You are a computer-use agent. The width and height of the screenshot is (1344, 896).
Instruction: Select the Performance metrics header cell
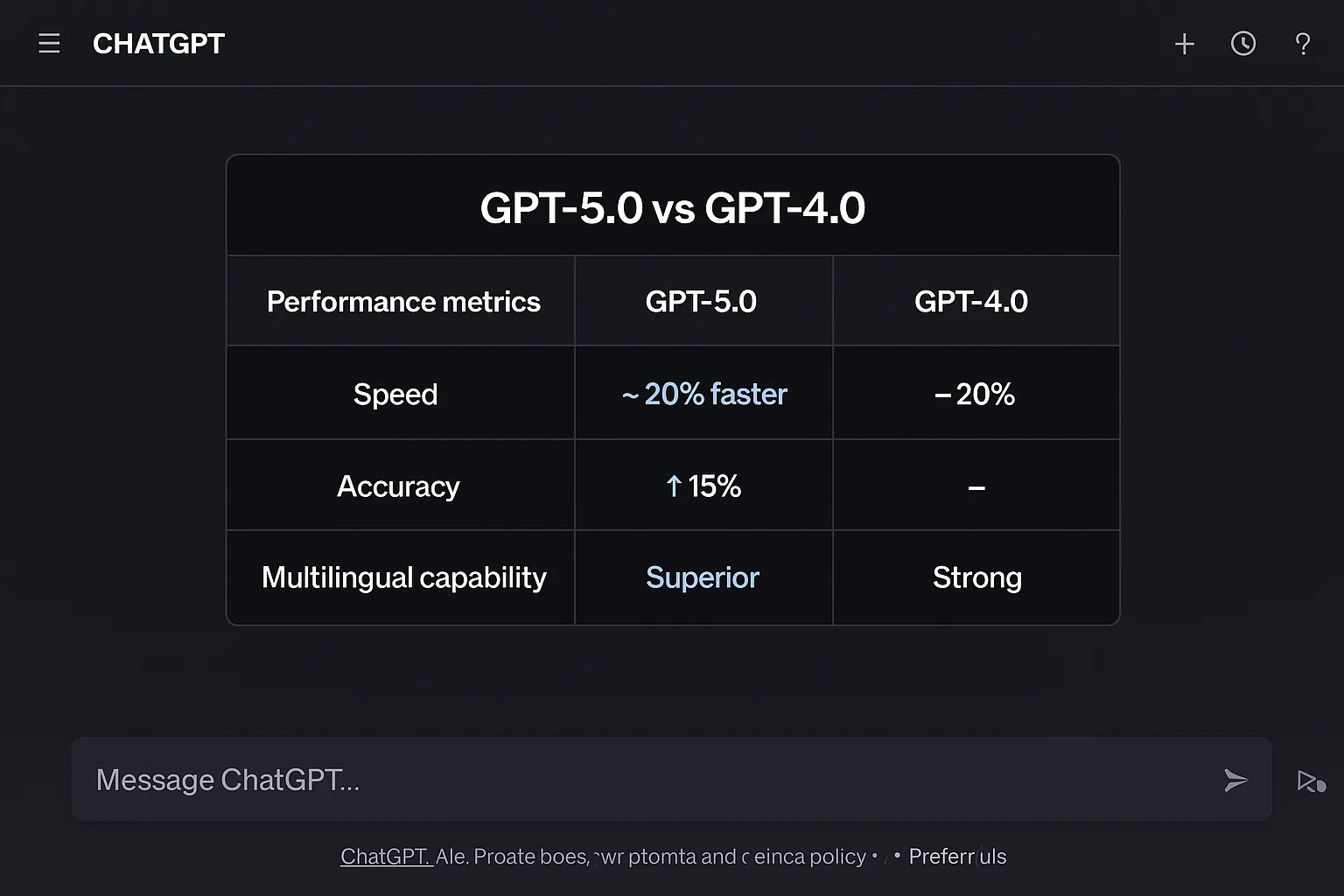click(x=403, y=302)
